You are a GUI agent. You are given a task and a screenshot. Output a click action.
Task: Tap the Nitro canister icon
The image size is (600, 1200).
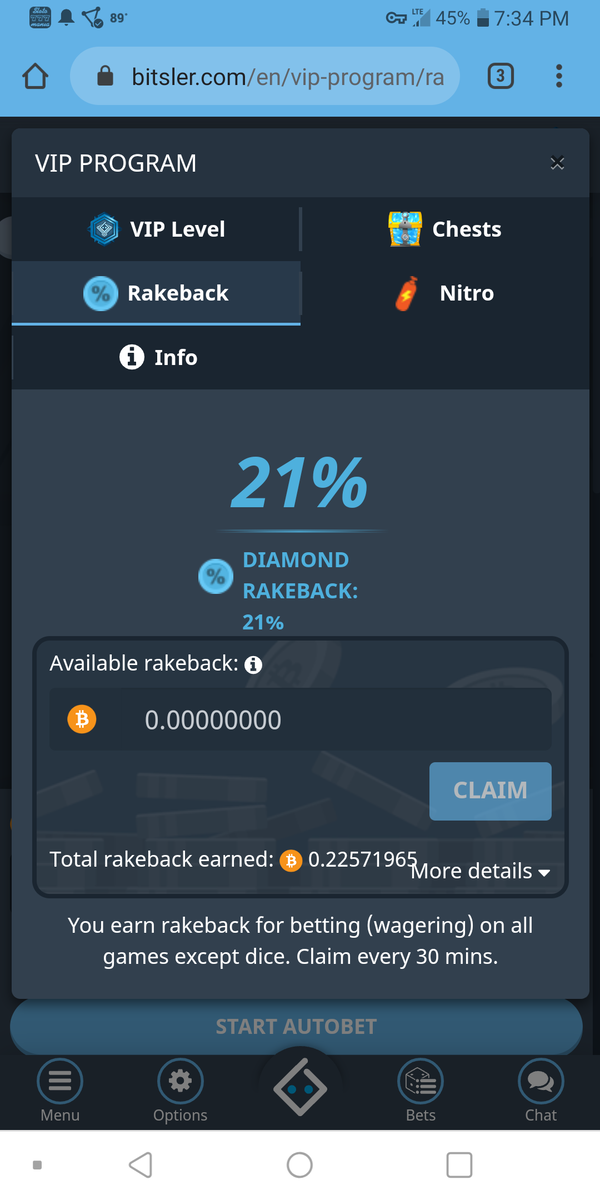coord(407,293)
